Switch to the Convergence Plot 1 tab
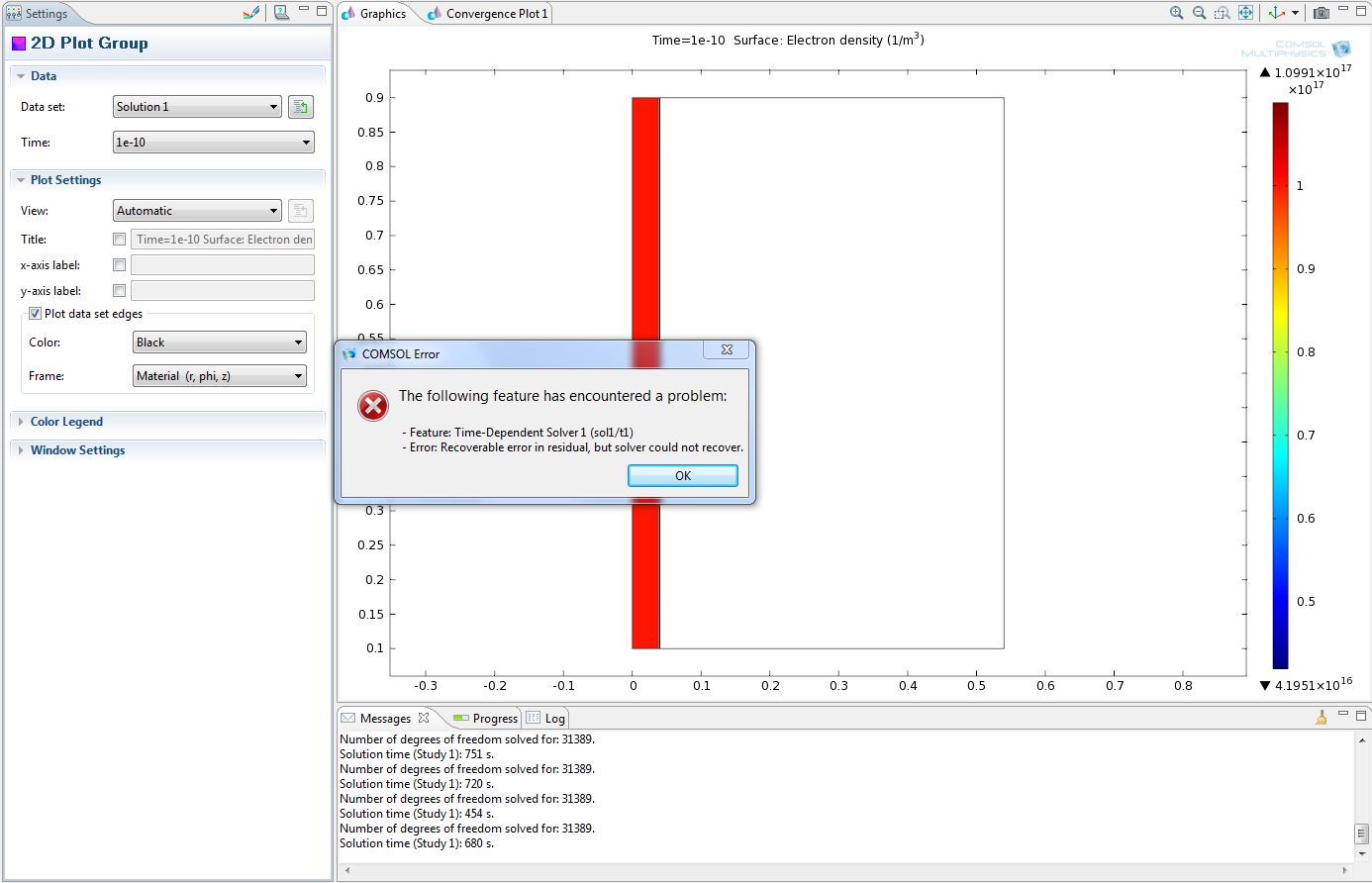The image size is (1372, 883). tap(495, 14)
